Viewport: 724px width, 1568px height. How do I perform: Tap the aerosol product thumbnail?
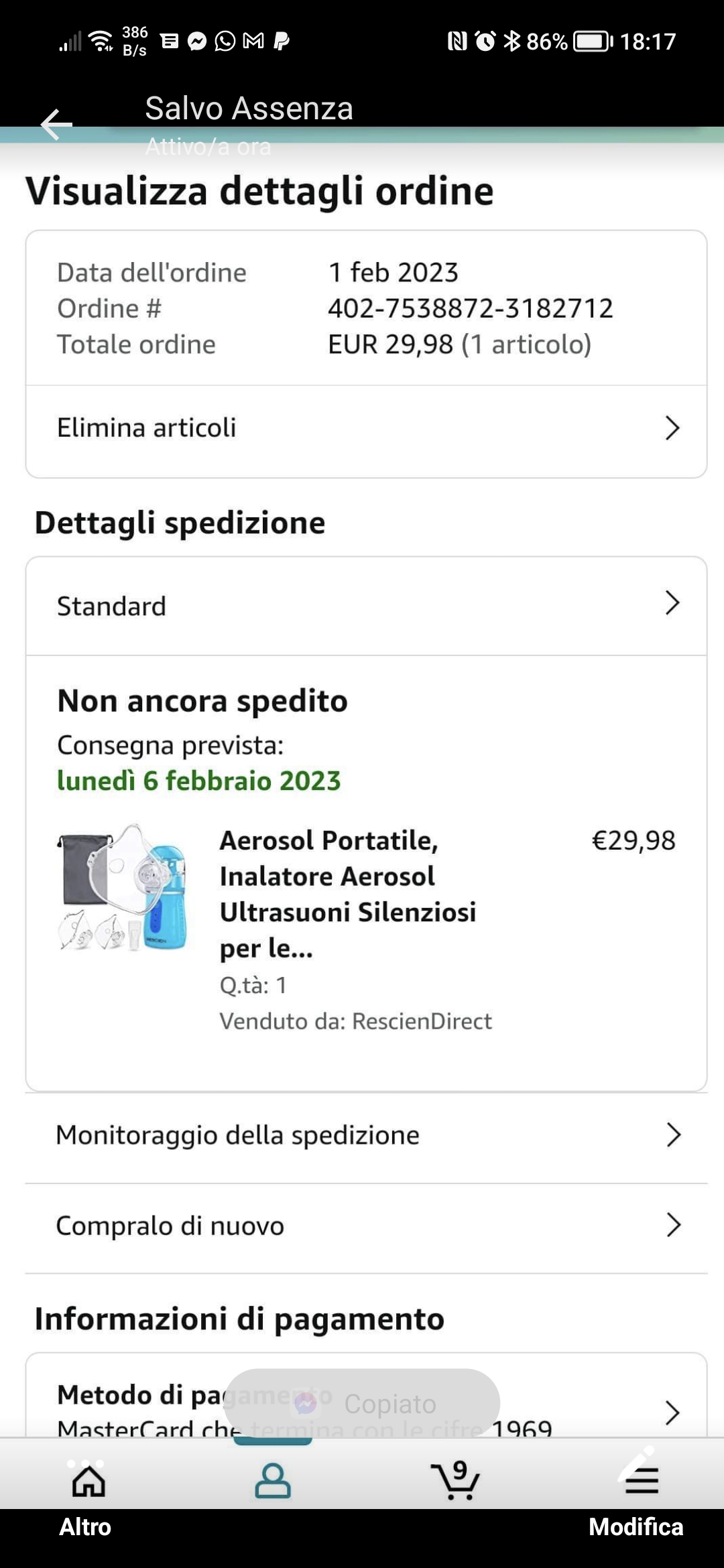123,887
